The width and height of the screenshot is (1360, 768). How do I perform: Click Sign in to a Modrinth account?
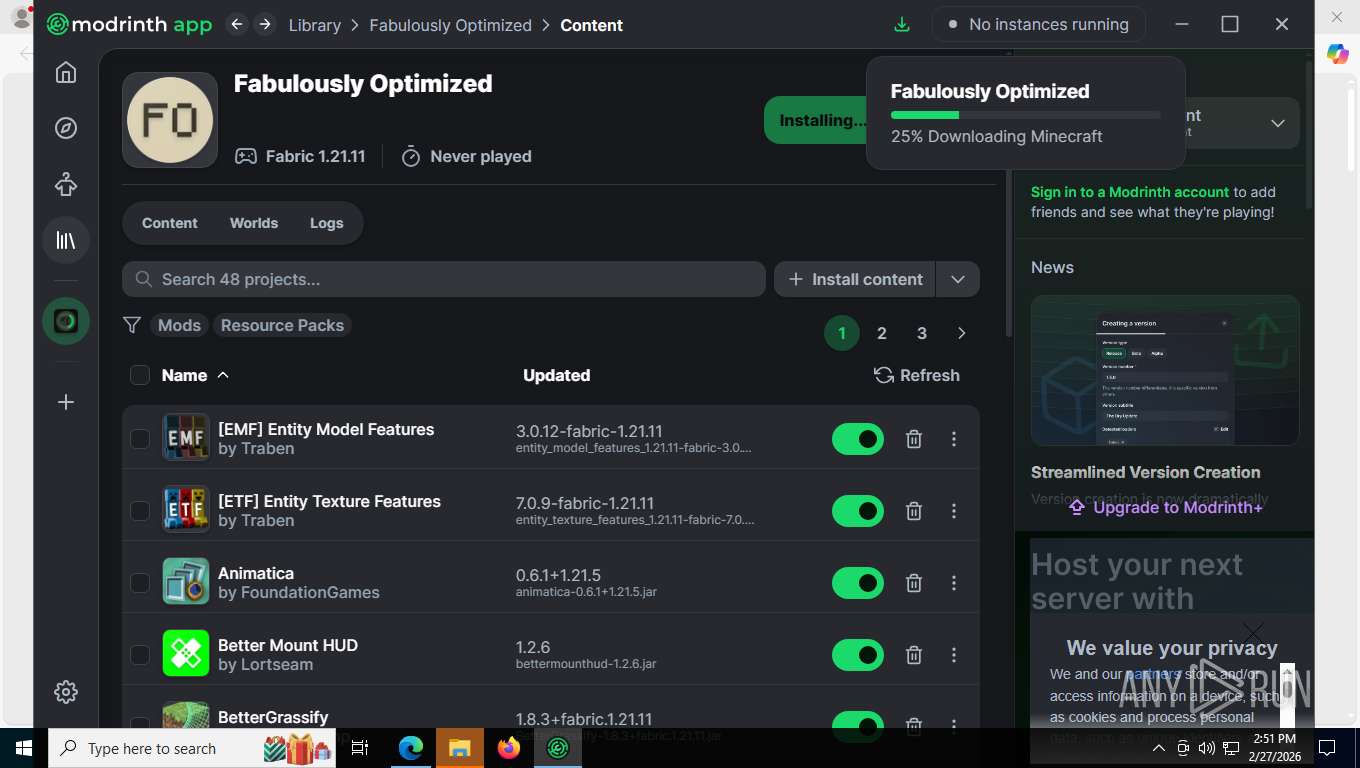pos(1130,192)
